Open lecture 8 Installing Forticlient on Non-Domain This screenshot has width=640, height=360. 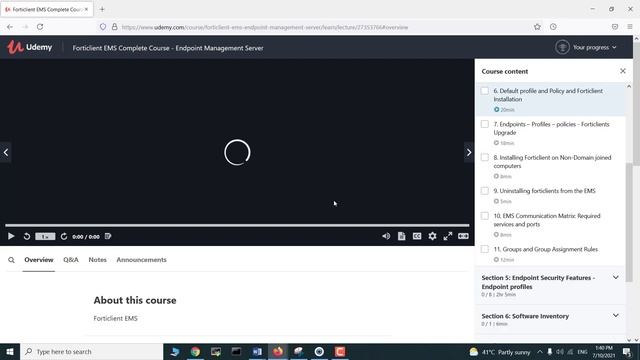(552, 162)
